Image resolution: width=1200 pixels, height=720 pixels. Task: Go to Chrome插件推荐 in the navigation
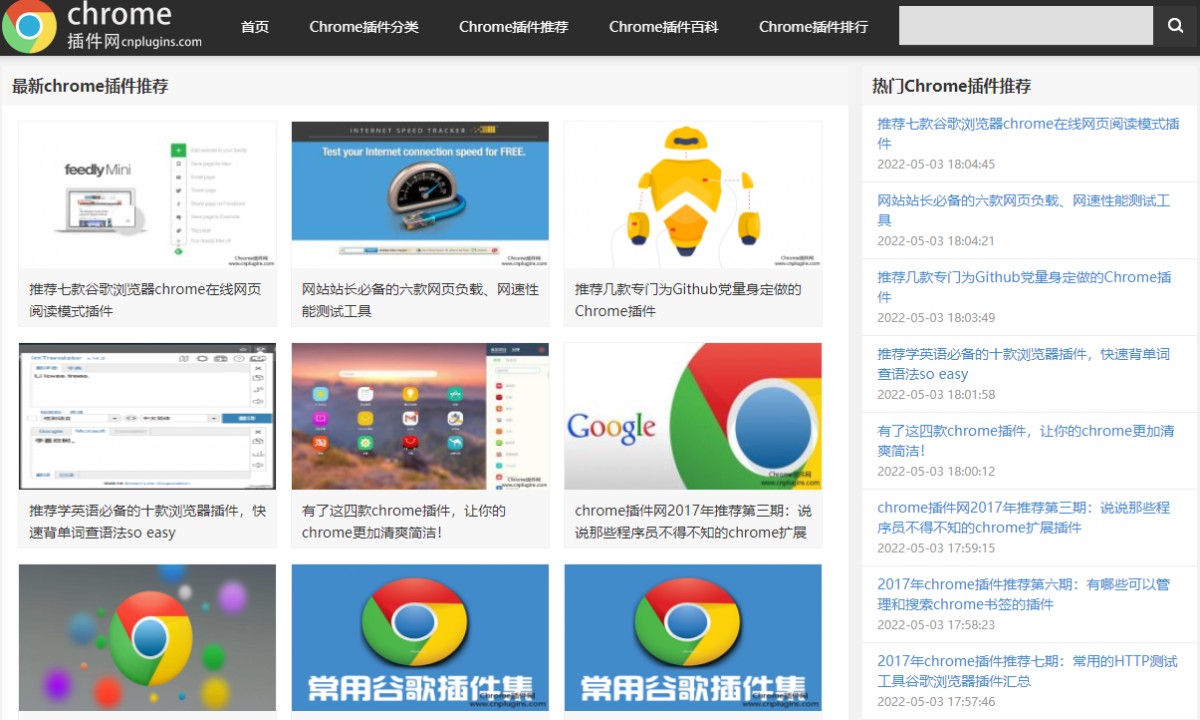(x=514, y=27)
